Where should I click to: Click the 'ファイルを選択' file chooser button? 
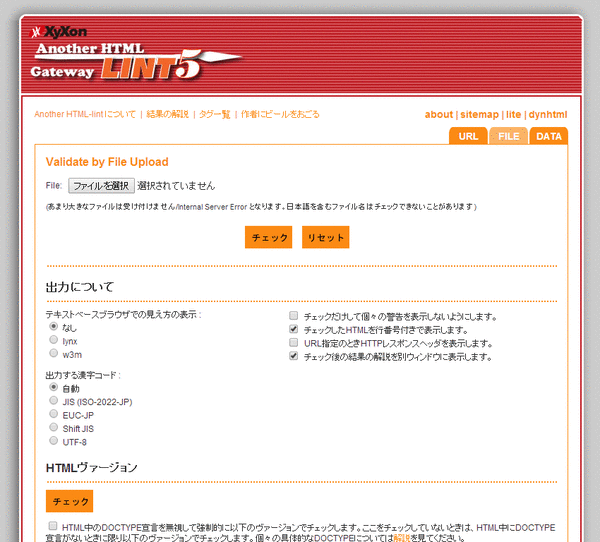pos(101,186)
